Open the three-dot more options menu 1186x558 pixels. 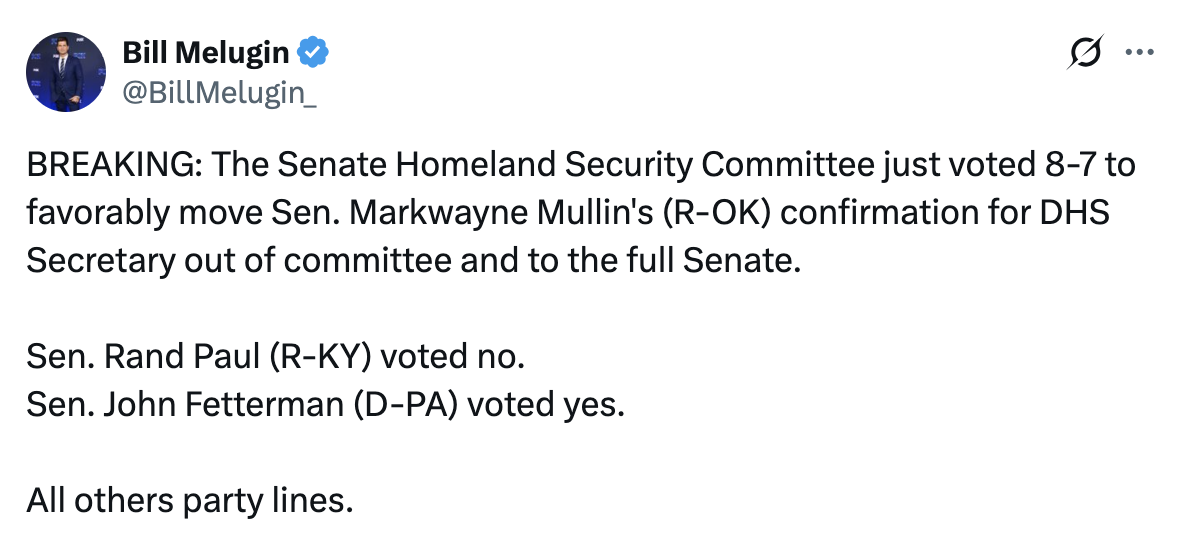1140,53
